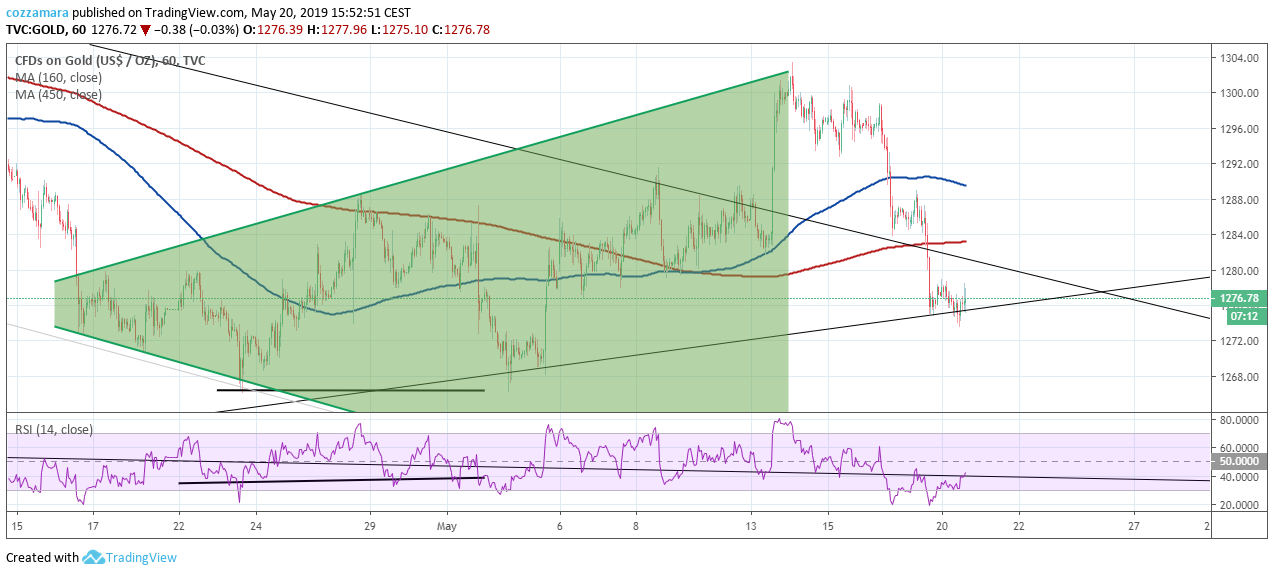1274x575 pixels.
Task: Click the MA (450, close) indicator label
Action: coord(58,95)
